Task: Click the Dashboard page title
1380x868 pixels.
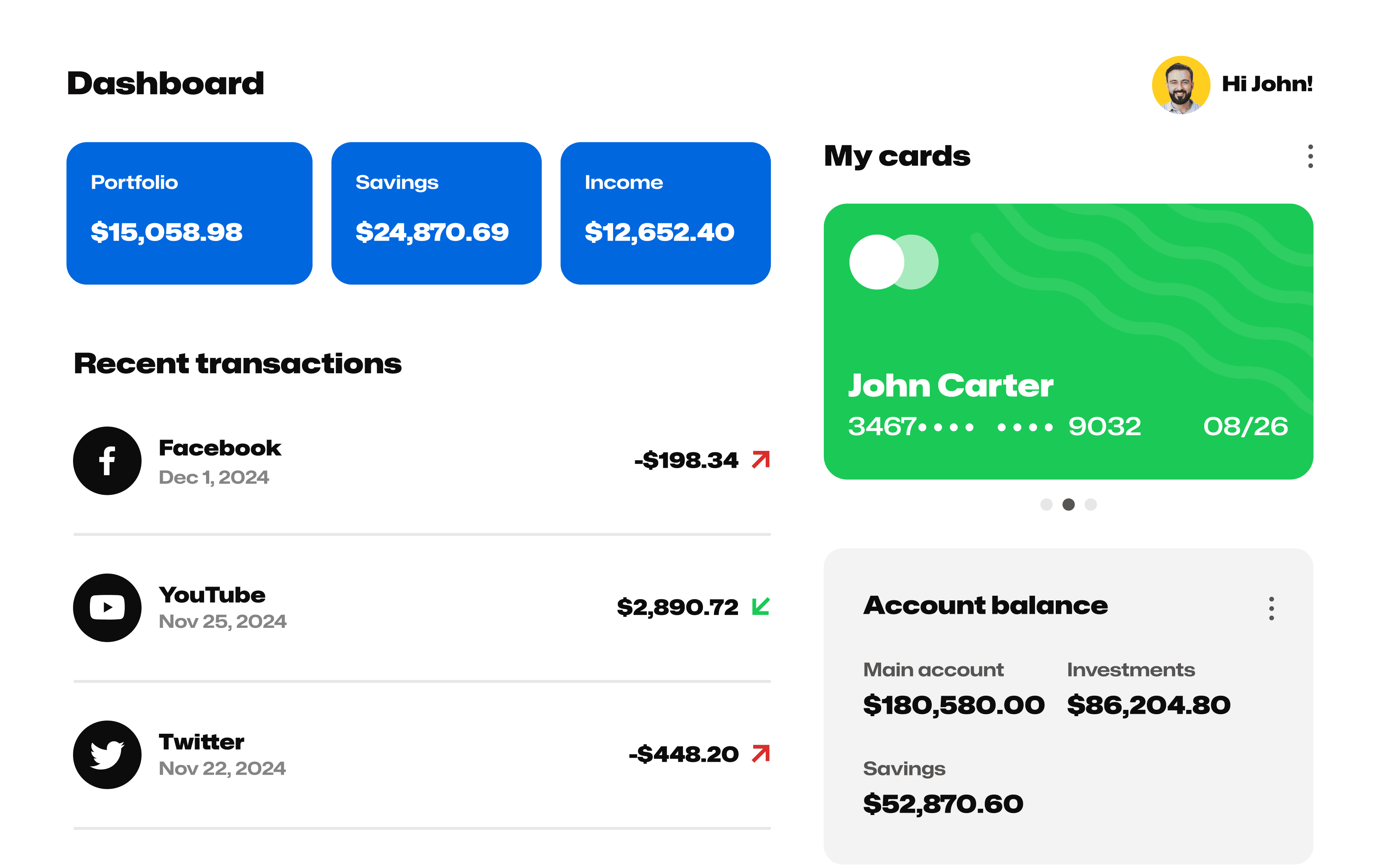Action: pos(166,84)
